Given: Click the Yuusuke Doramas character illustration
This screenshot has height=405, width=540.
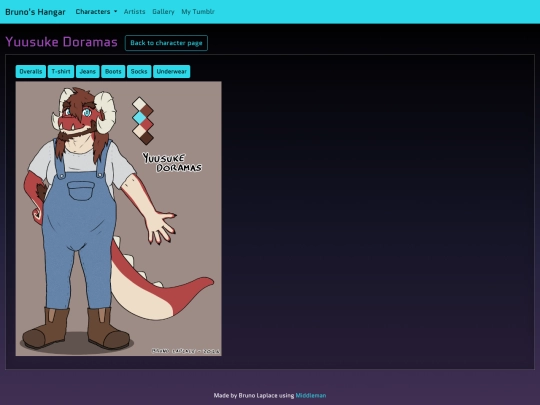Looking at the screenshot, I should 118,219.
